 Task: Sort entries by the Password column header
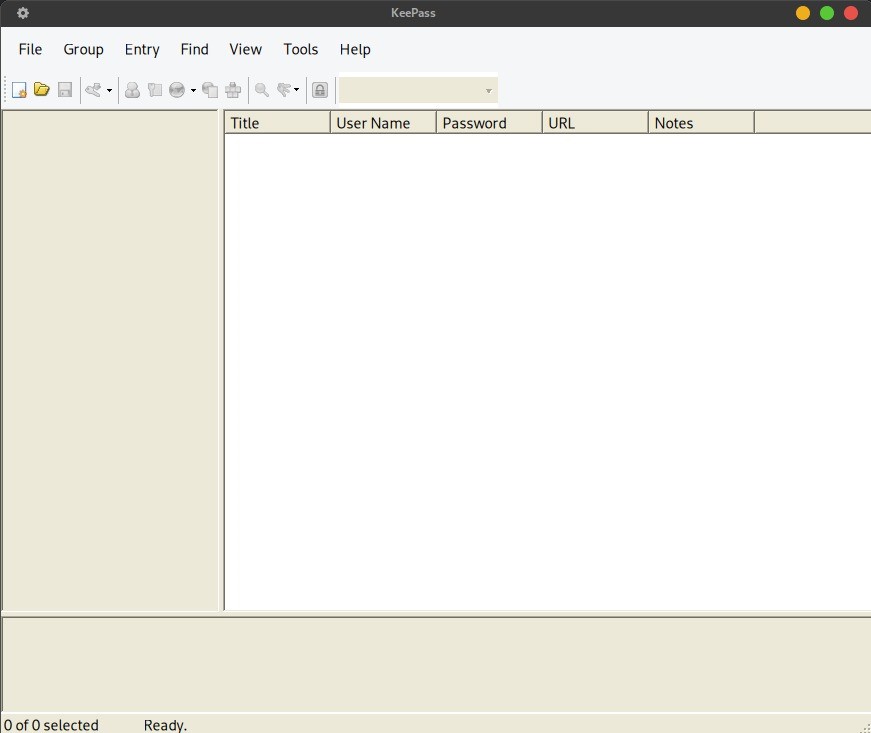pyautogui.click(x=489, y=123)
